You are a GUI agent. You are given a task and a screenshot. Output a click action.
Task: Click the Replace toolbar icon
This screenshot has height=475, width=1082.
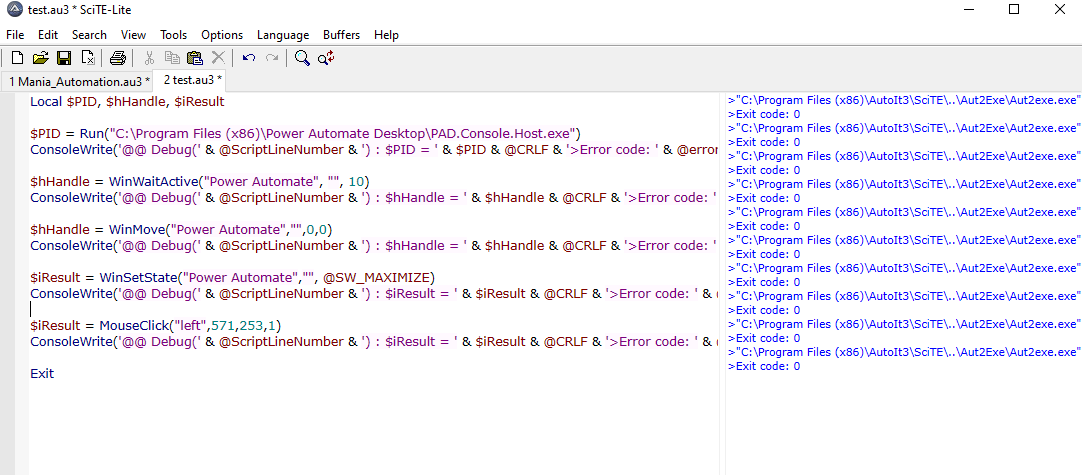(326, 58)
